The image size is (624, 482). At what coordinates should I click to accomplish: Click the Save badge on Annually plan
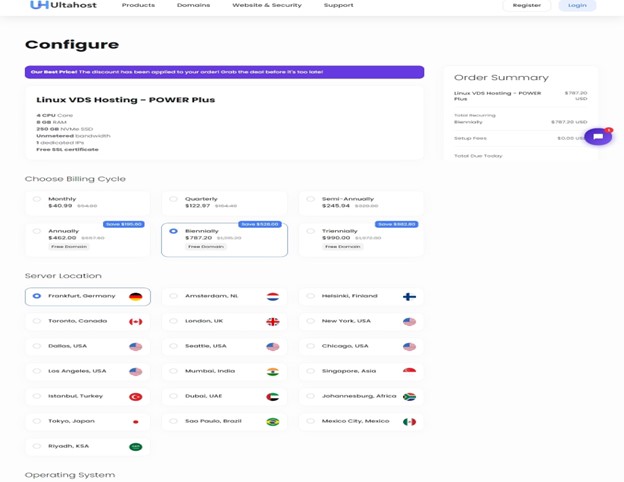point(124,224)
